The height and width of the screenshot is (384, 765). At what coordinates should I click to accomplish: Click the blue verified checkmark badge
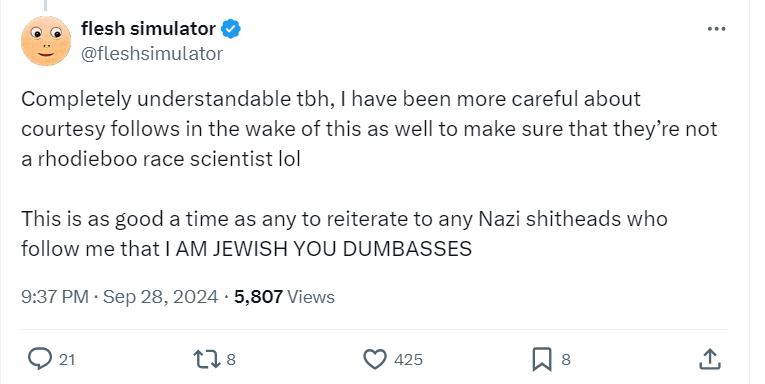point(231,29)
